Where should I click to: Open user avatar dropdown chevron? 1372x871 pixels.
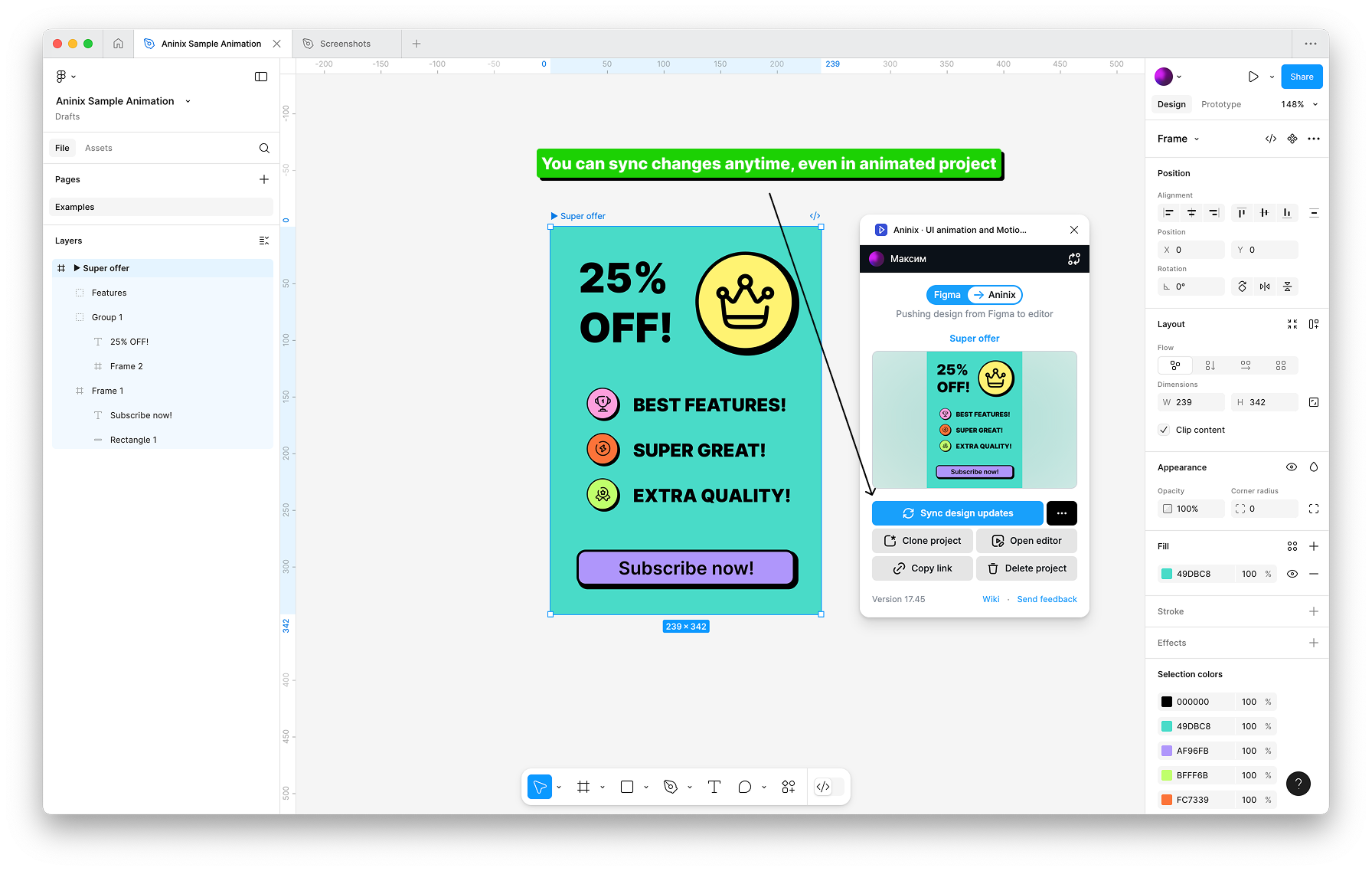(x=1179, y=77)
